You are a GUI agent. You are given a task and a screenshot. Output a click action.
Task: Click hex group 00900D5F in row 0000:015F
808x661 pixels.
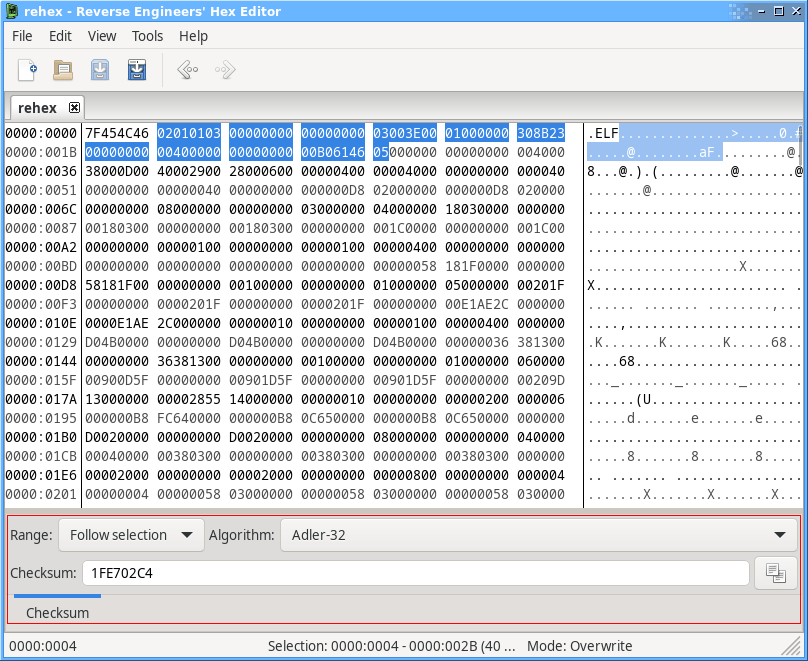coord(117,380)
